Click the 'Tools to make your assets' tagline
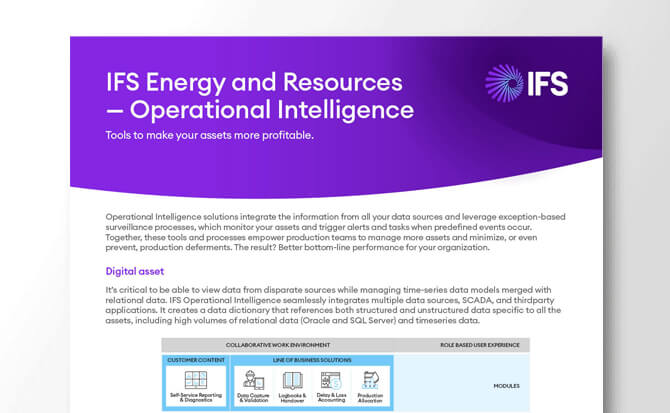 [x=209, y=135]
